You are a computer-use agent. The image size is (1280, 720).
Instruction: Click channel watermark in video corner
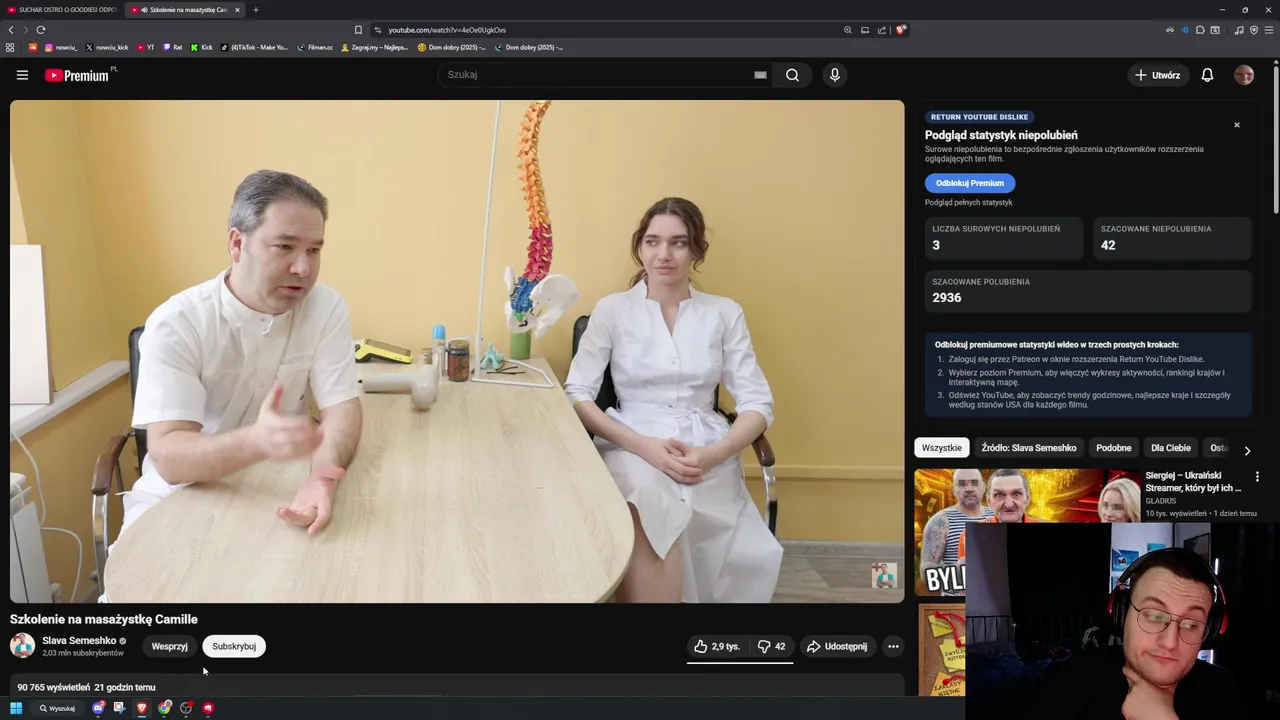pos(884,575)
